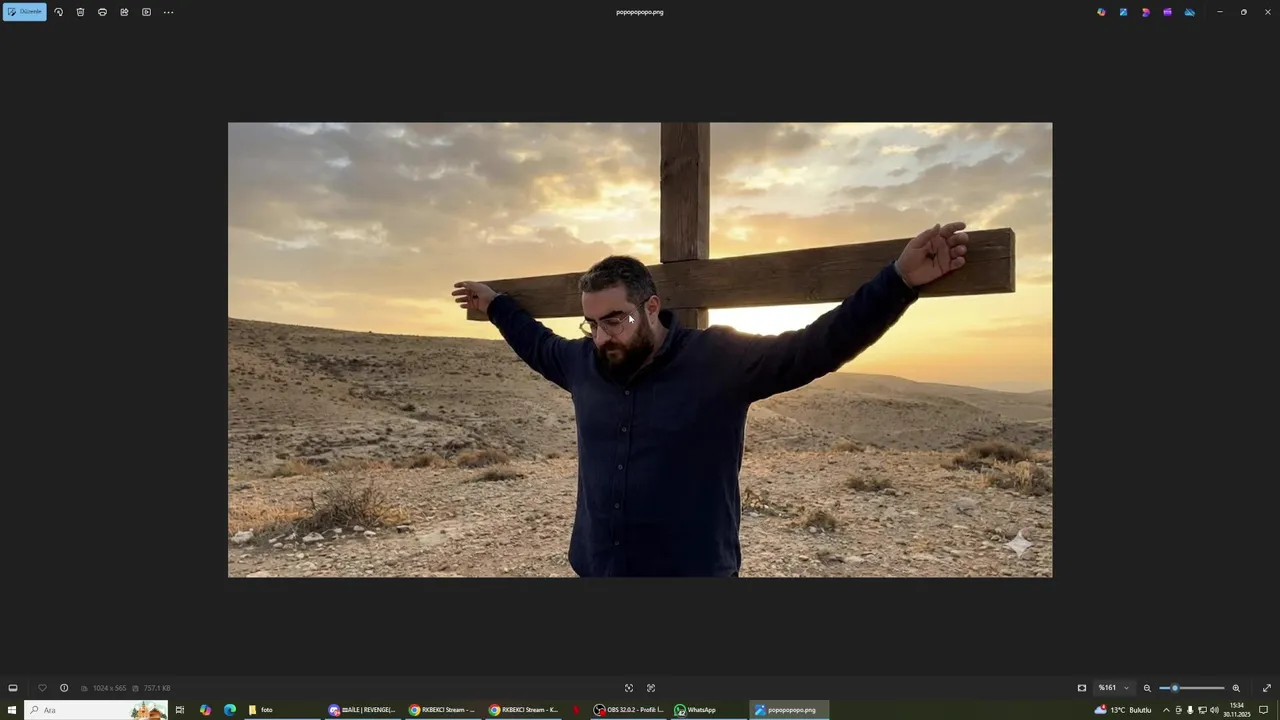Screen dimensions: 1280x720
Task: Rotate the image with the rotate icon
Action: coord(58,12)
